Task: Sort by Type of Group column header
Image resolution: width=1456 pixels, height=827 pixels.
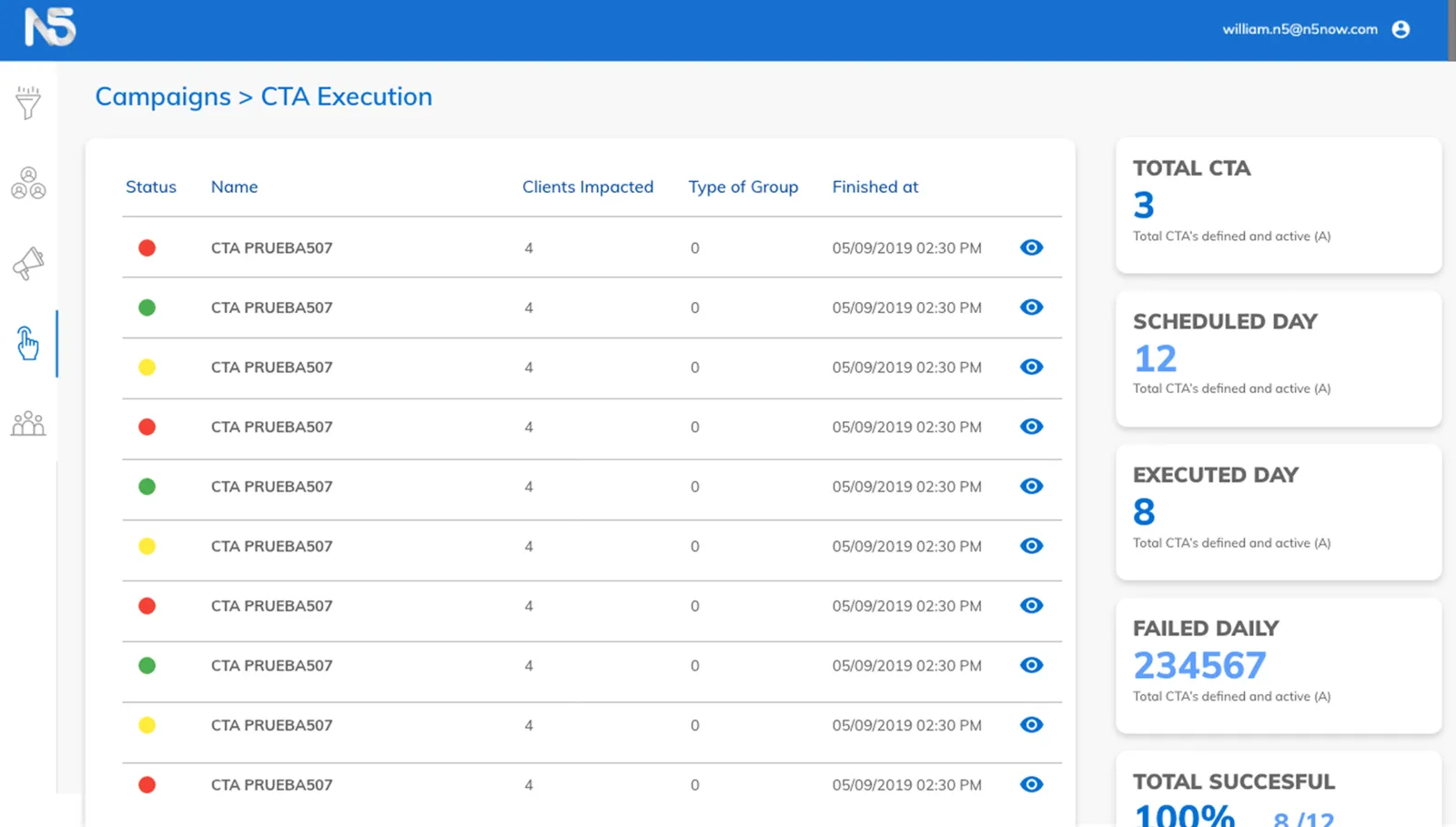Action: (743, 187)
